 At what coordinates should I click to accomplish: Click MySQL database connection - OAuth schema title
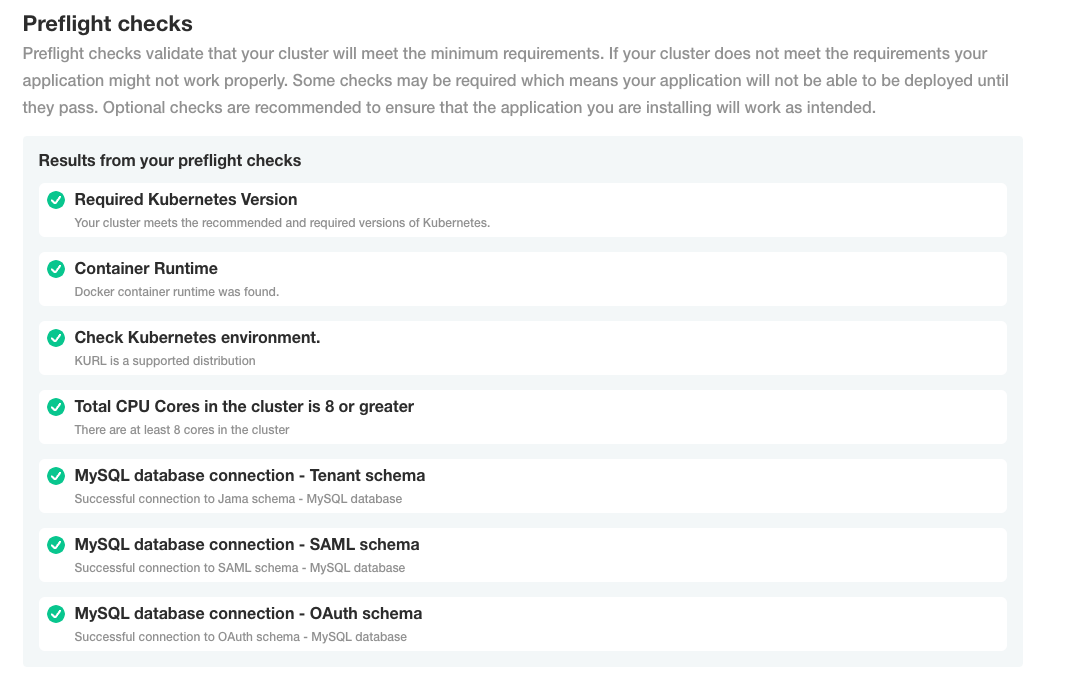pos(248,614)
